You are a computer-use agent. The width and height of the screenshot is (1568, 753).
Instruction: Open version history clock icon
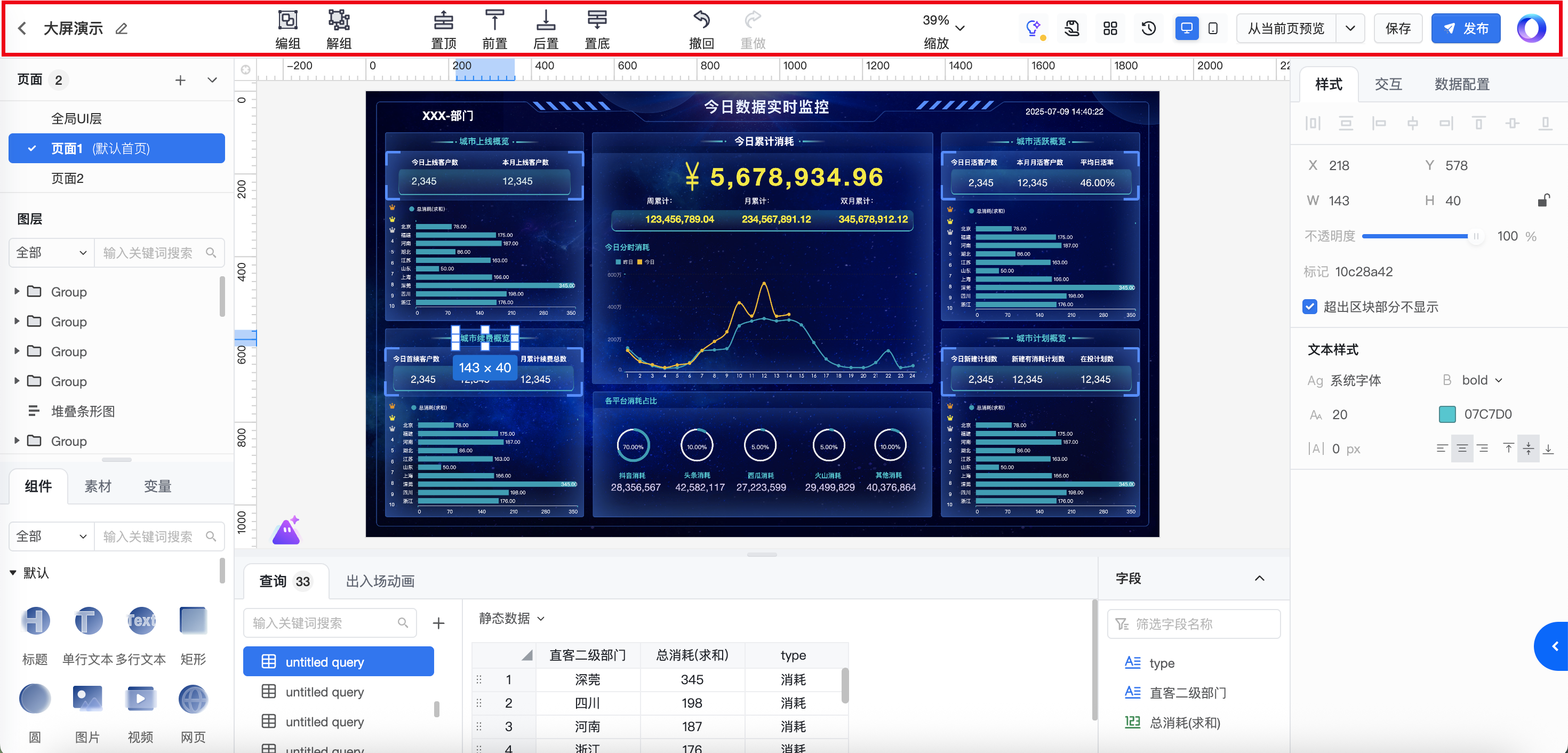tap(1148, 29)
